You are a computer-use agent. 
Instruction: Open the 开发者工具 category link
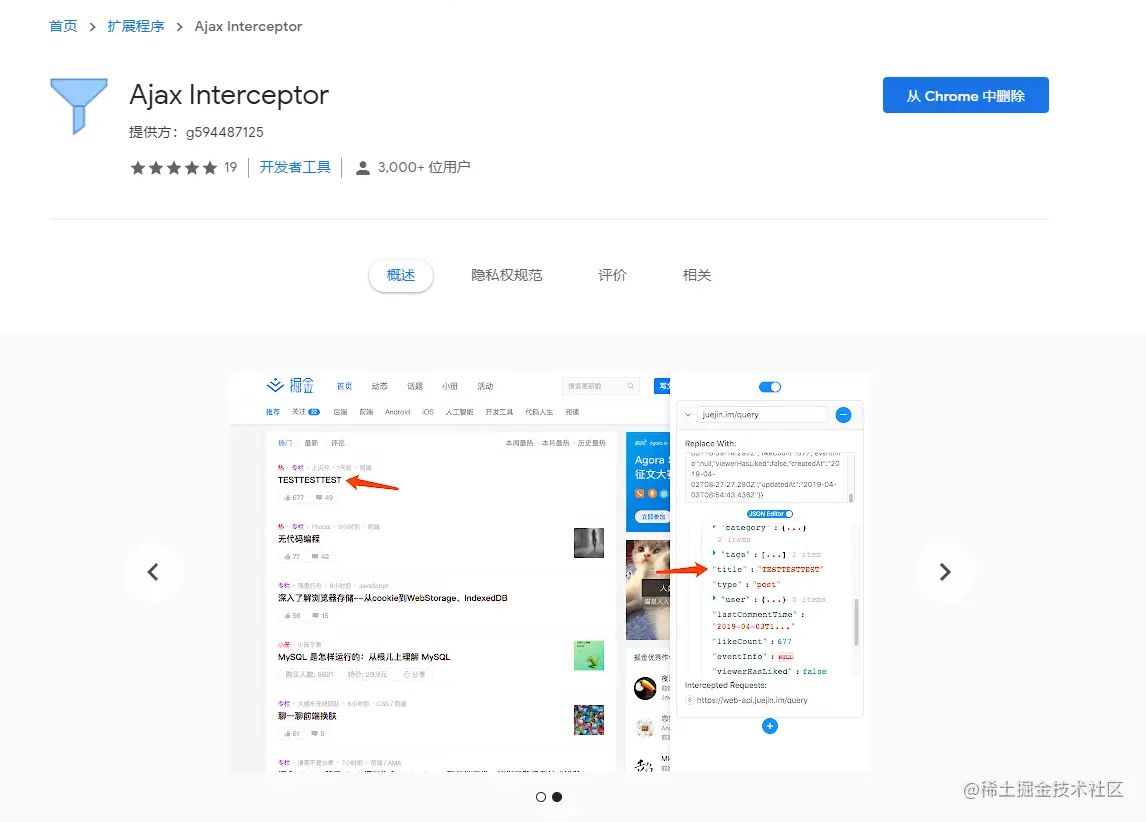[x=295, y=167]
